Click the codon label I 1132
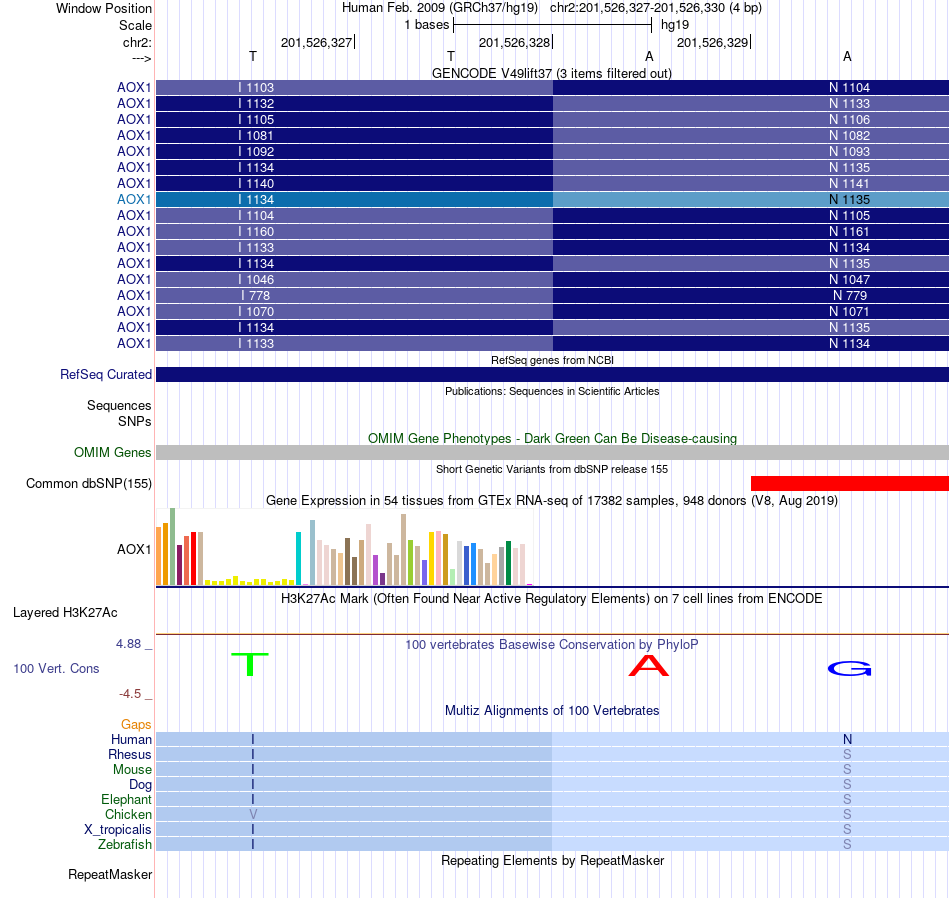The width and height of the screenshot is (950, 898). point(256,104)
